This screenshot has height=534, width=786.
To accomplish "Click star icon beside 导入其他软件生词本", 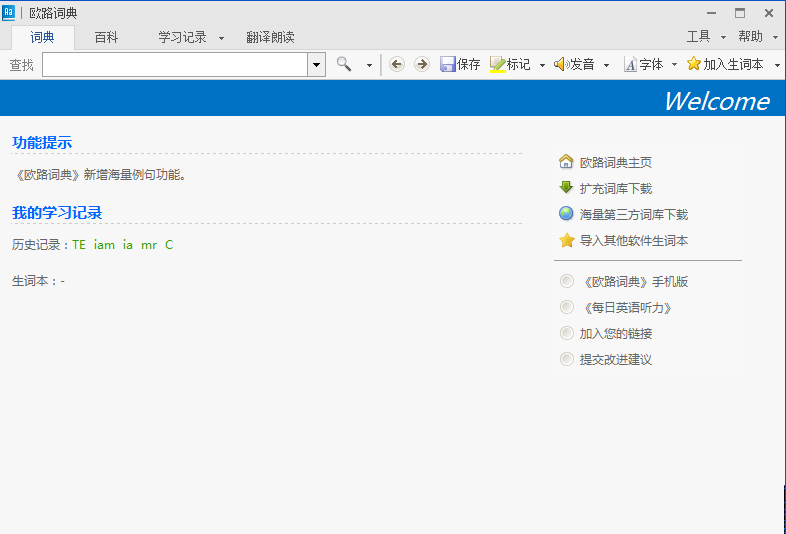I will [x=566, y=240].
